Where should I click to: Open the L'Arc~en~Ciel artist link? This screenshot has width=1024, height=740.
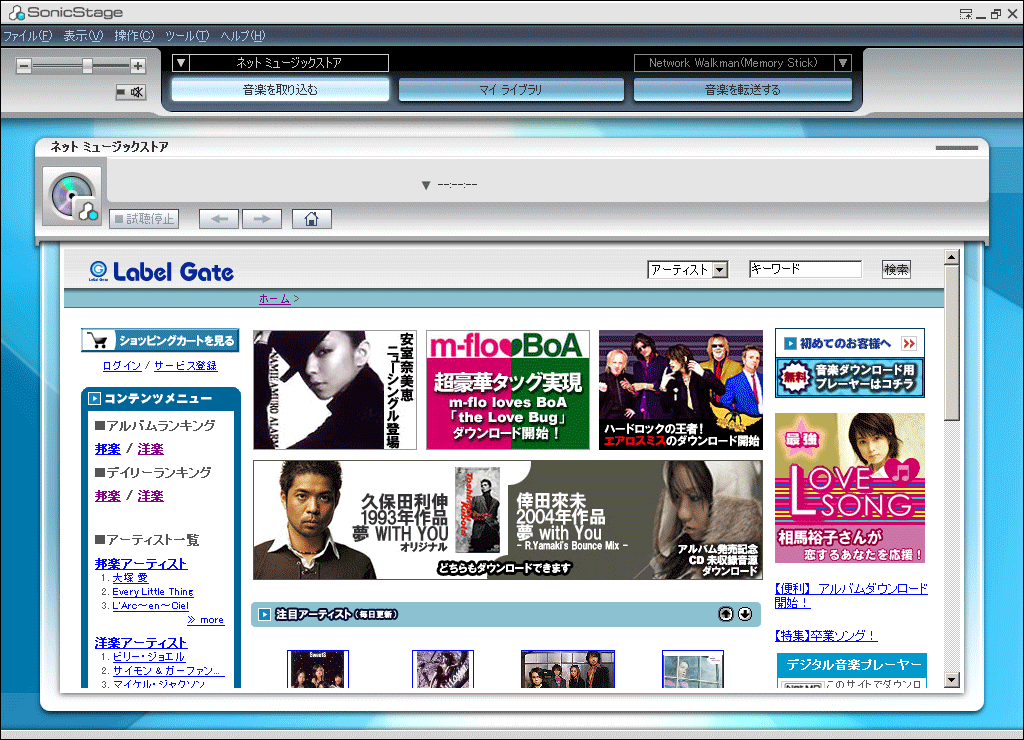click(150, 605)
